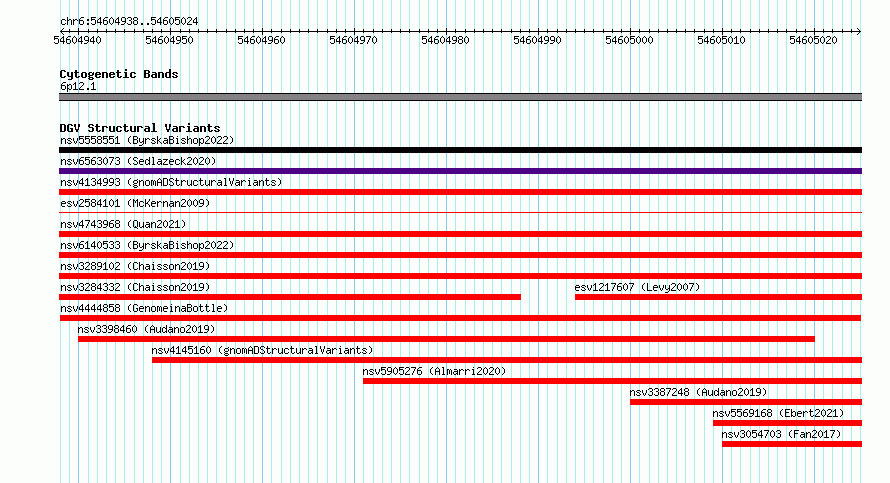Screen dimensions: 890x483
Task: Select the nsv3054703 red bar
Action: (x=792, y=444)
